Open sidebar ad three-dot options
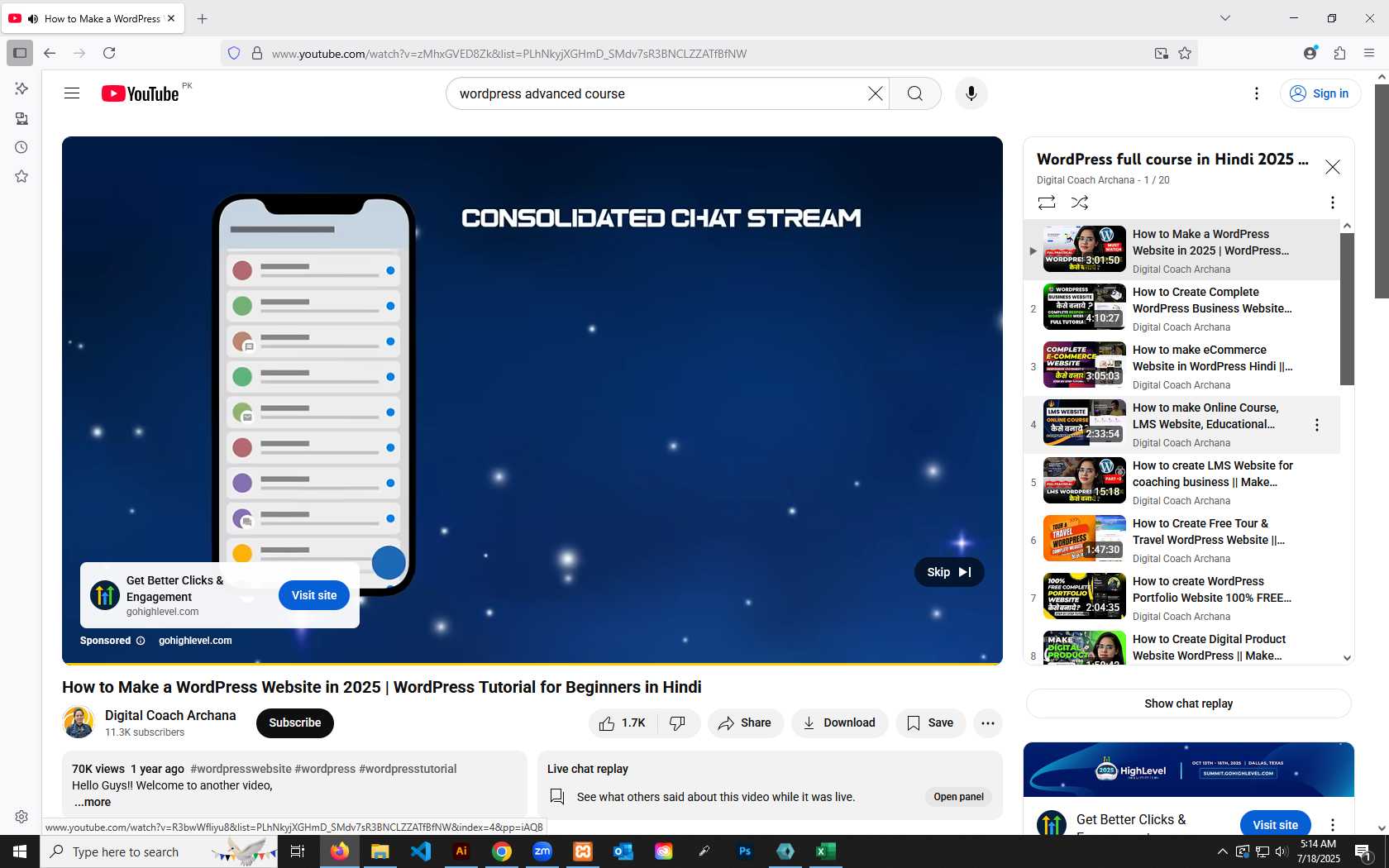Viewport: 1389px width, 868px height. pyautogui.click(x=1332, y=825)
